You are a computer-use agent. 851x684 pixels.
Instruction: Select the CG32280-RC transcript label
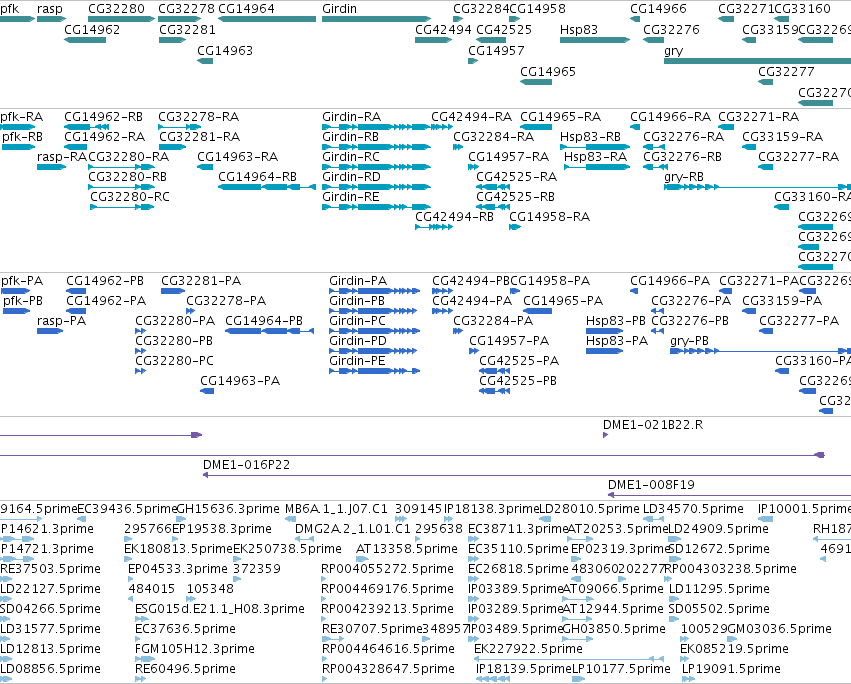click(130, 197)
